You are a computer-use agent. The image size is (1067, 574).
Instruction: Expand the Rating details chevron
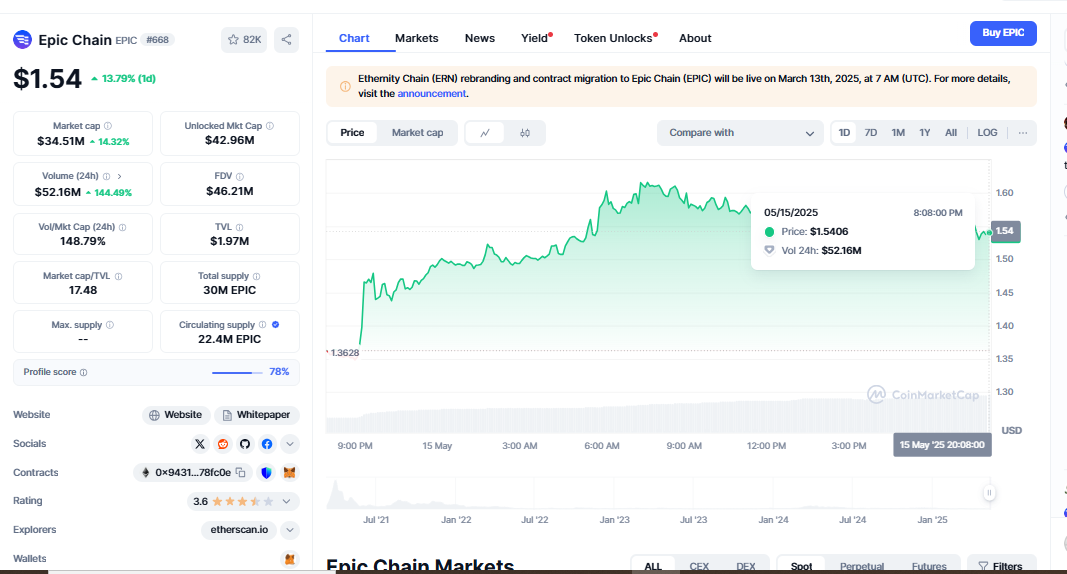click(x=286, y=501)
